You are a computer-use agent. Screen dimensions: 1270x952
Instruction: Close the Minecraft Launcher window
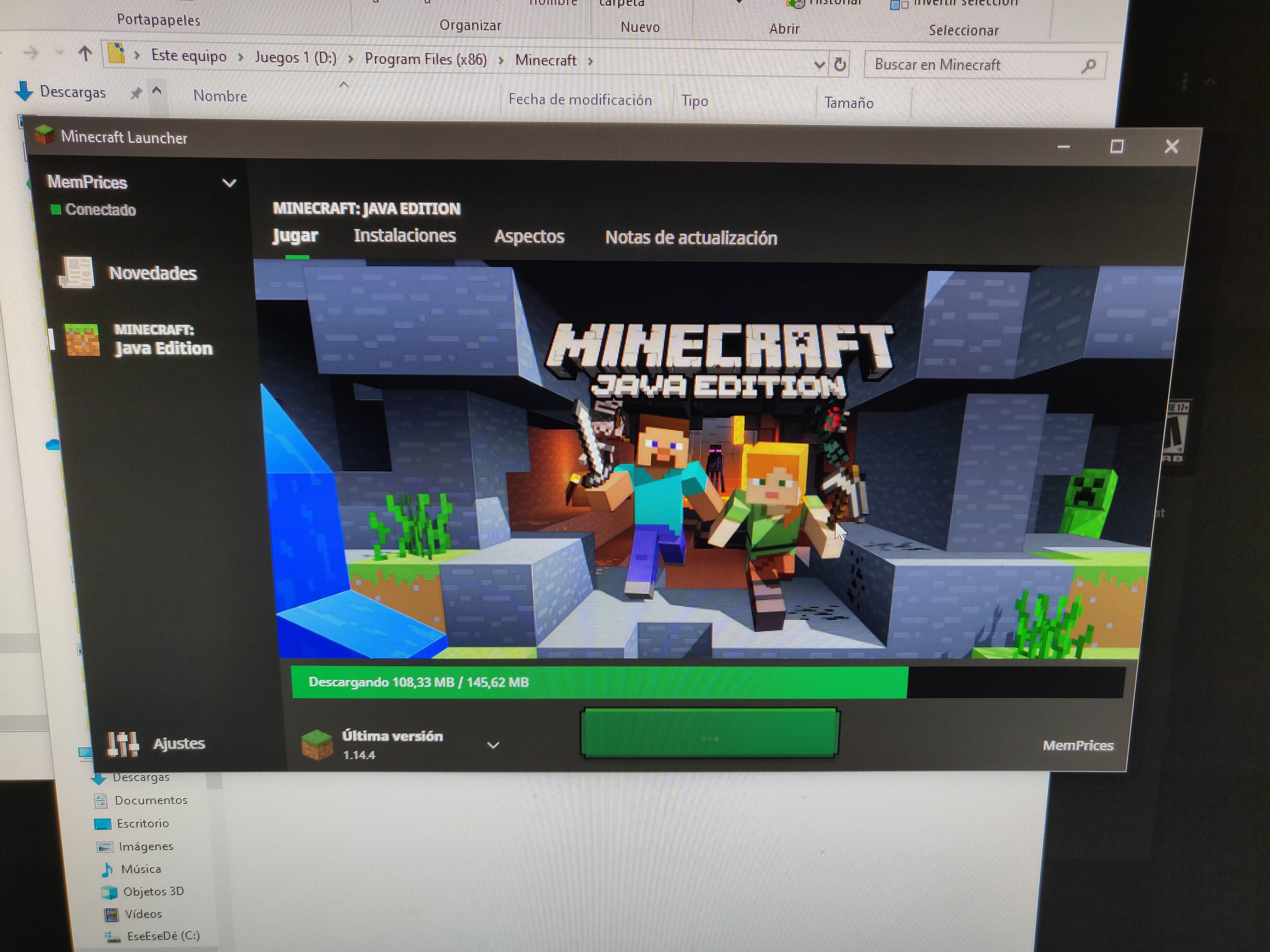pos(1171,147)
